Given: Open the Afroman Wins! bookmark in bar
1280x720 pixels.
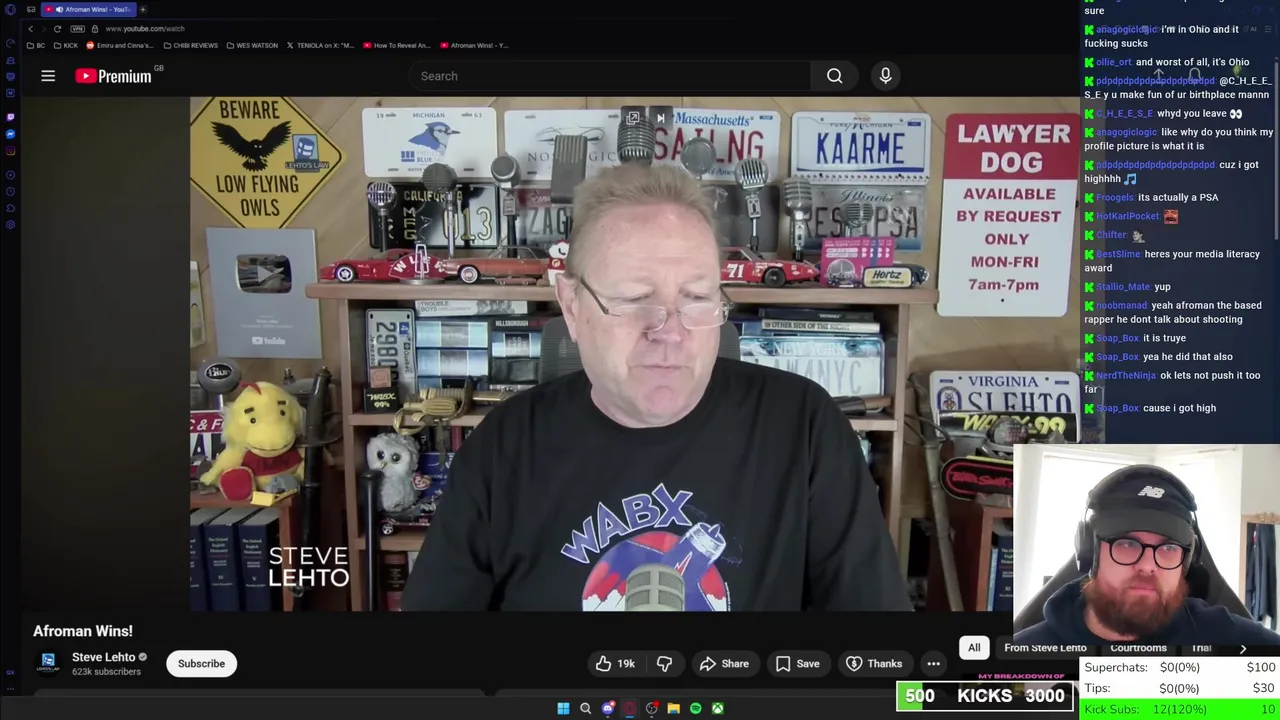Looking at the screenshot, I should 474,45.
